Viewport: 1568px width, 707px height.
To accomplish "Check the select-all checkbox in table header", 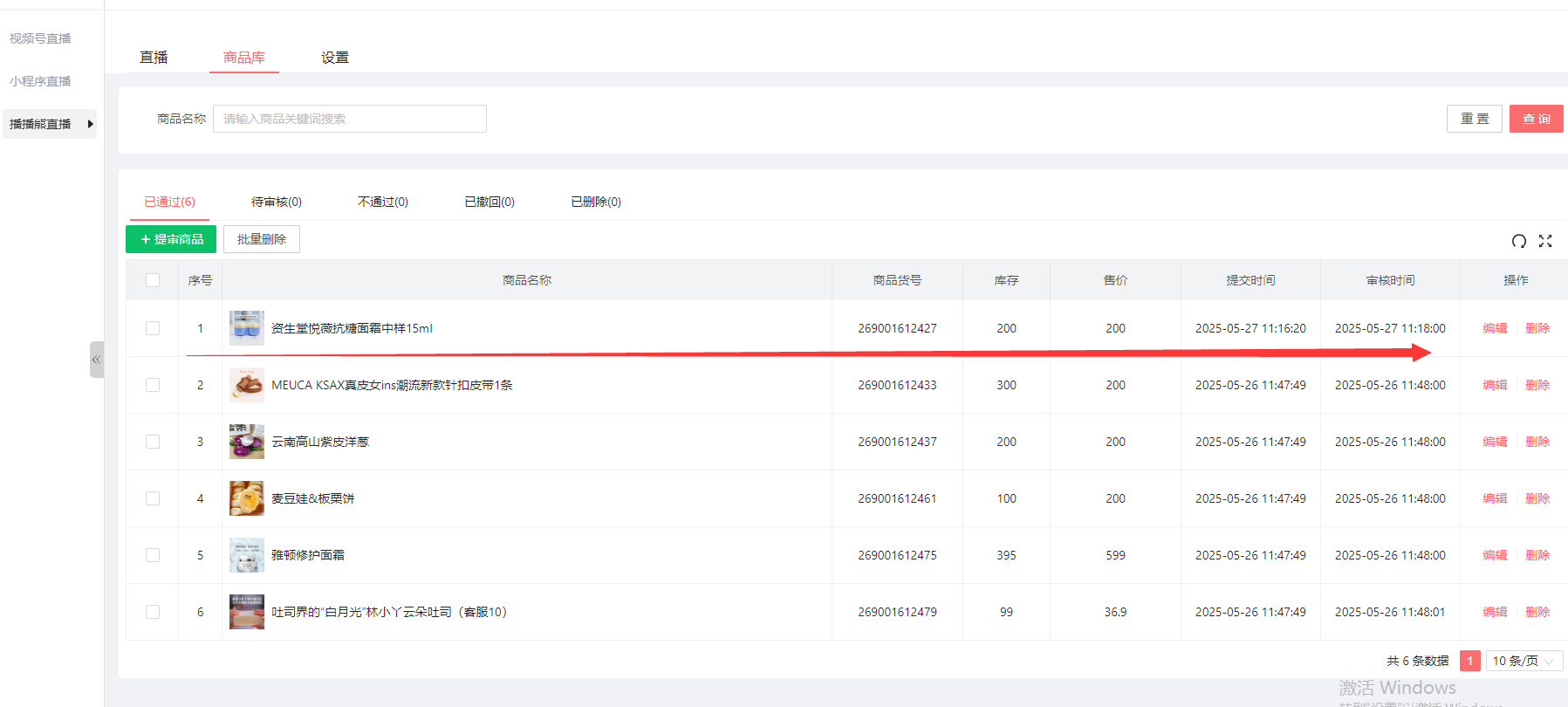I will click(153, 280).
